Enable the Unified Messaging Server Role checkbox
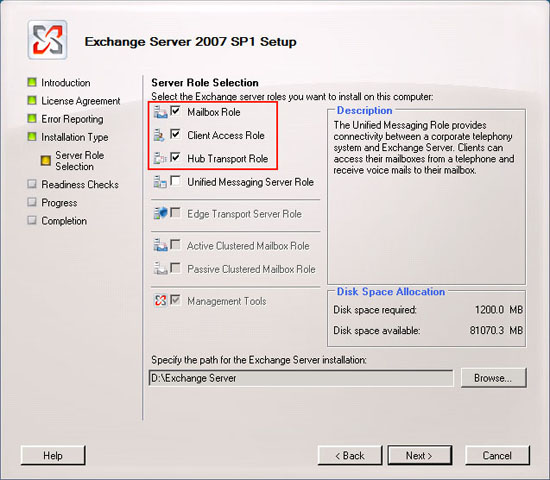The image size is (550, 480). coord(175,181)
